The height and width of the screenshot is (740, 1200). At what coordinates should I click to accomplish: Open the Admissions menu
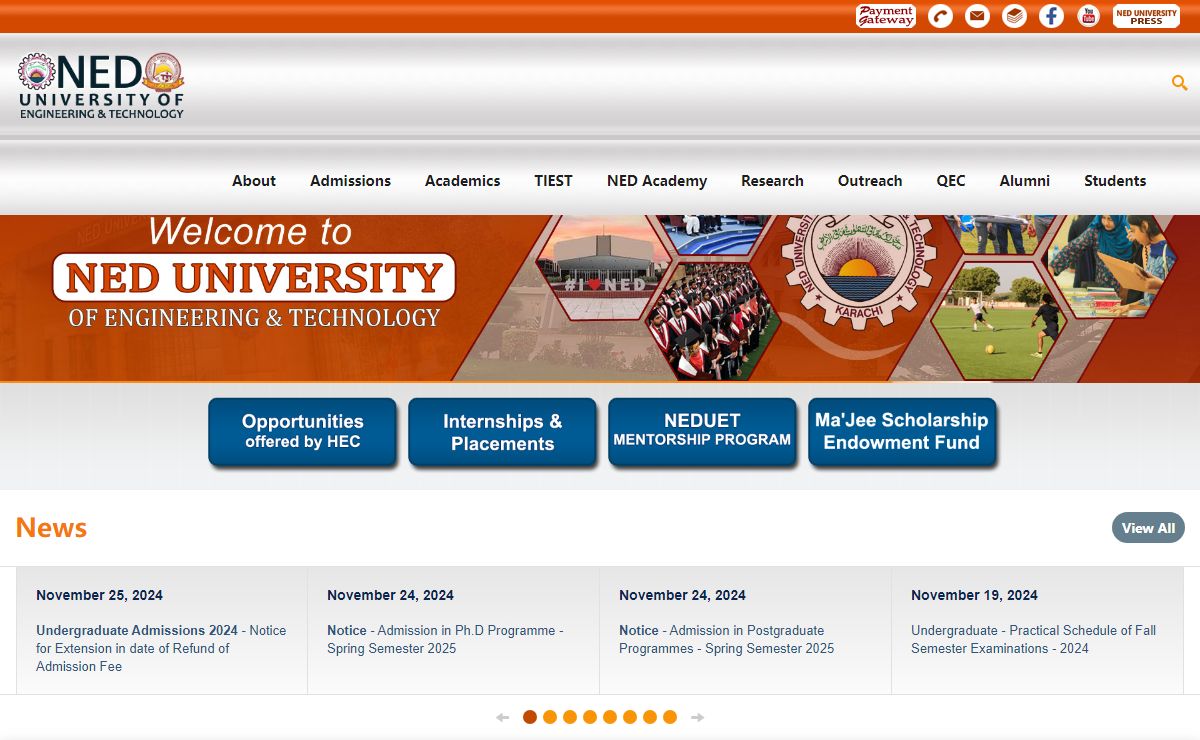tap(350, 181)
